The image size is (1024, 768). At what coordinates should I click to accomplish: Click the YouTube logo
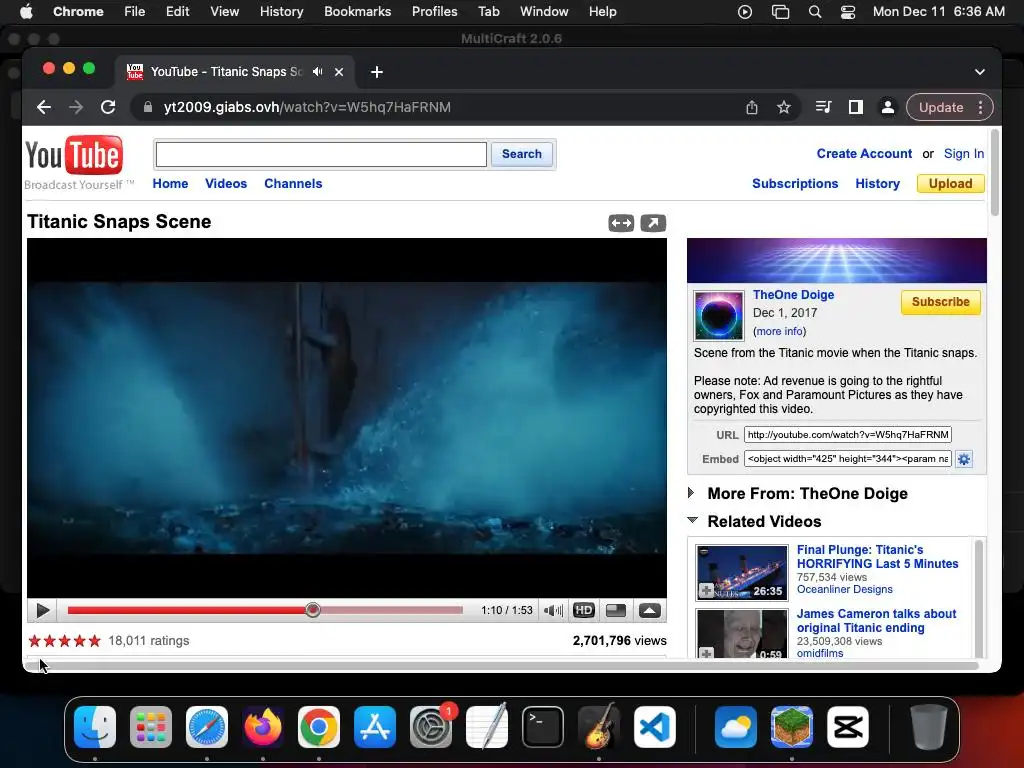(74, 156)
